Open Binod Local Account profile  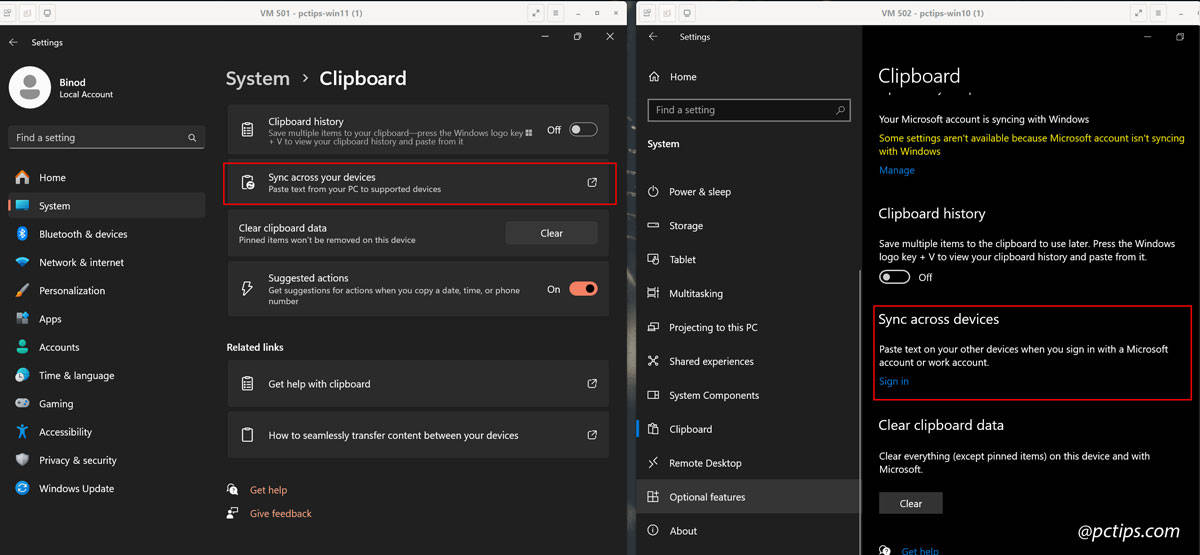point(62,88)
